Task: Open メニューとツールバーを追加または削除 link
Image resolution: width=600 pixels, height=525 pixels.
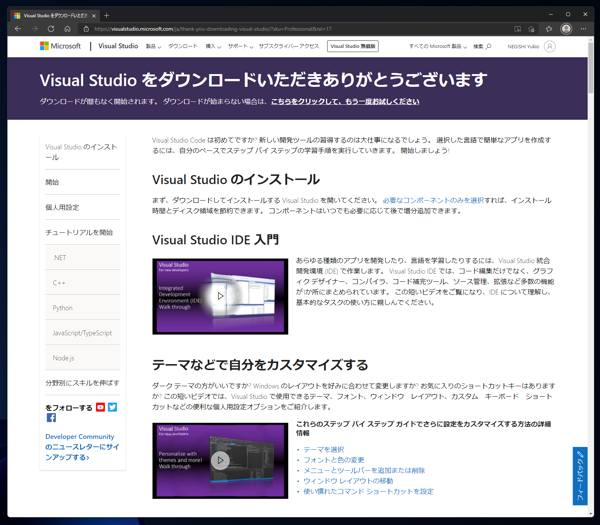Action: [364, 470]
